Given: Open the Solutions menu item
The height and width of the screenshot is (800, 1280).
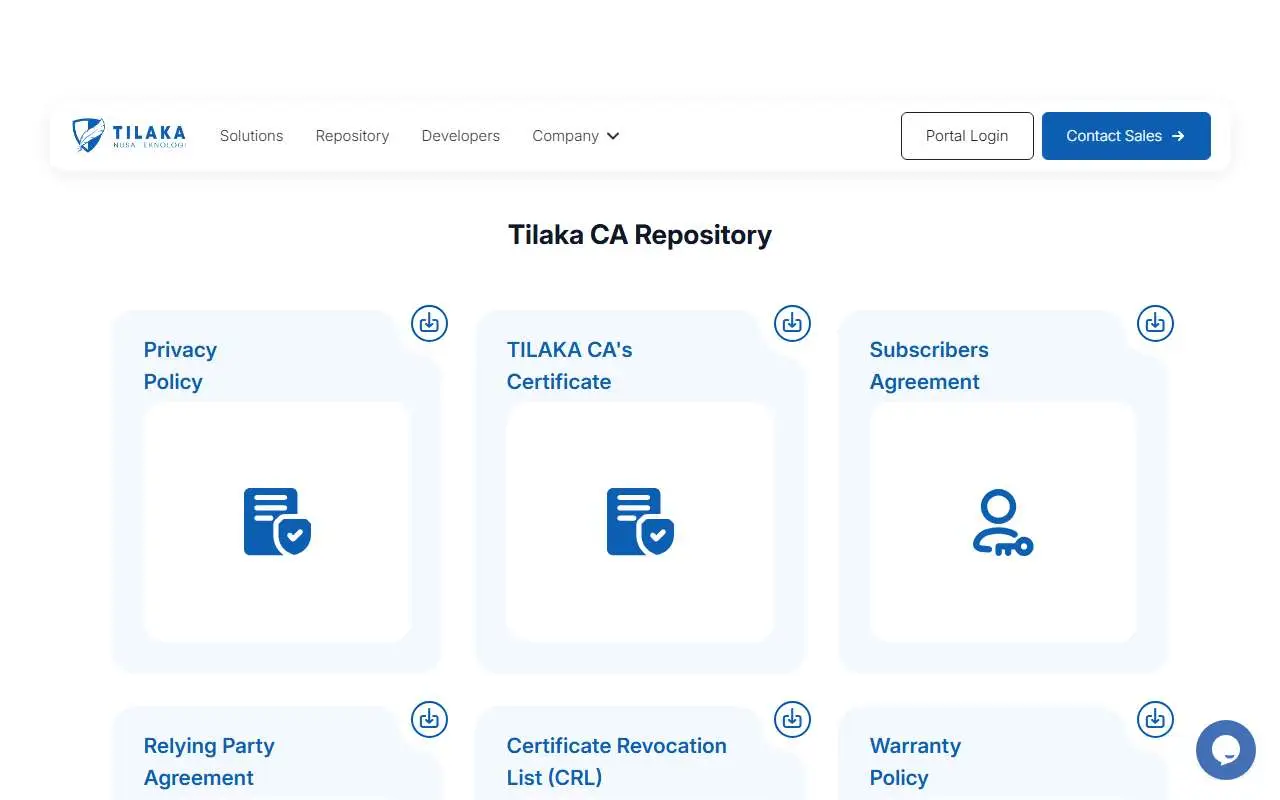Looking at the screenshot, I should [252, 136].
